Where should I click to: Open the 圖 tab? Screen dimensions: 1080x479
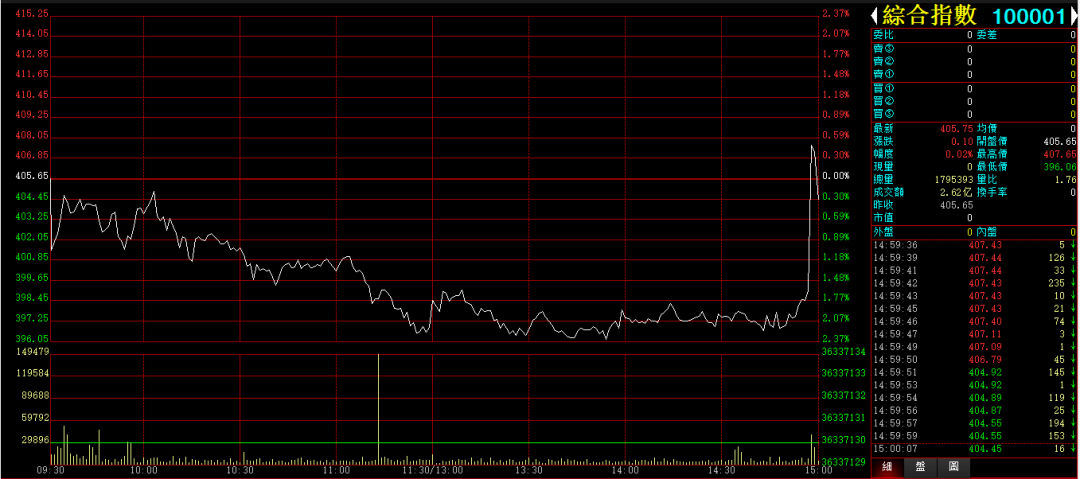click(953, 467)
